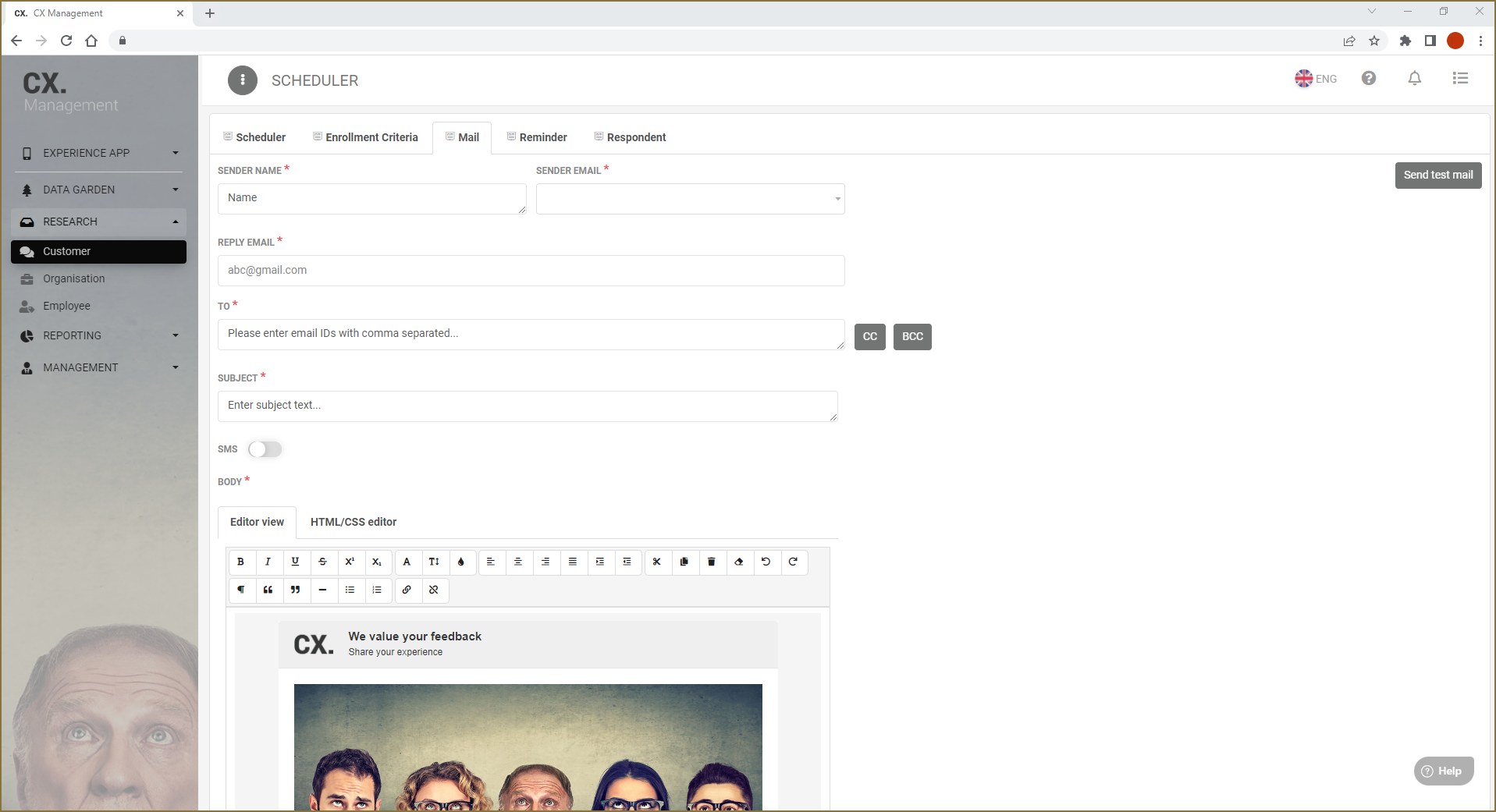
Task: Apply italic formatting in the editor
Action: point(268,562)
